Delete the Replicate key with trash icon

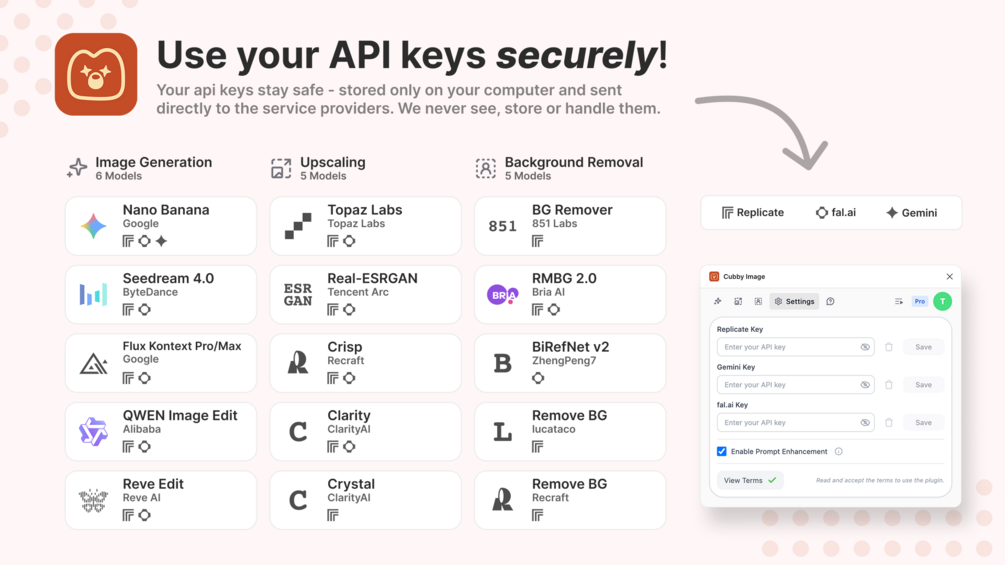(888, 347)
